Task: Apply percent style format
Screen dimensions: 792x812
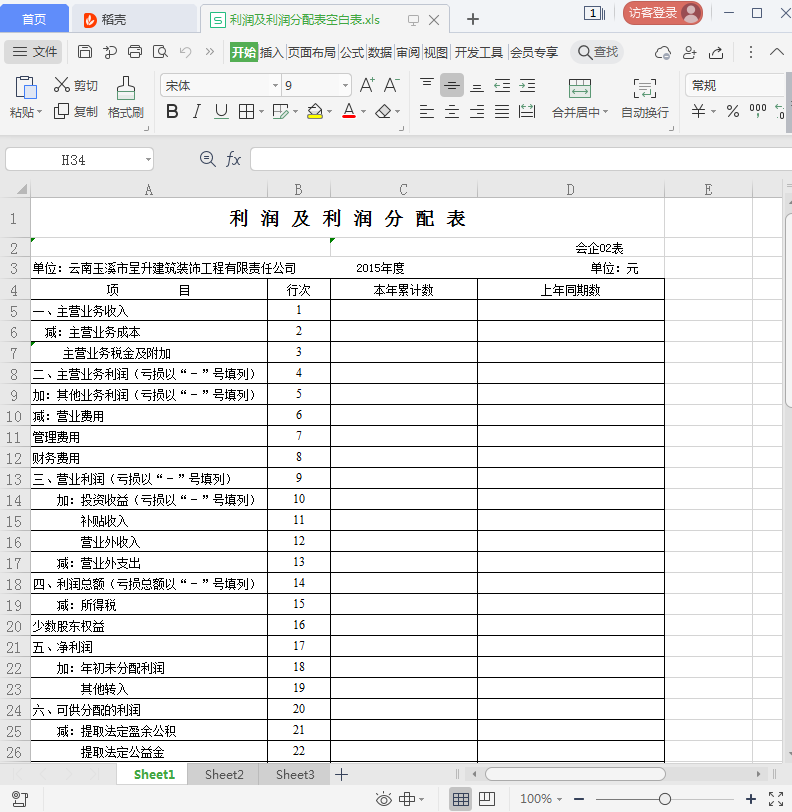Action: tap(732, 111)
